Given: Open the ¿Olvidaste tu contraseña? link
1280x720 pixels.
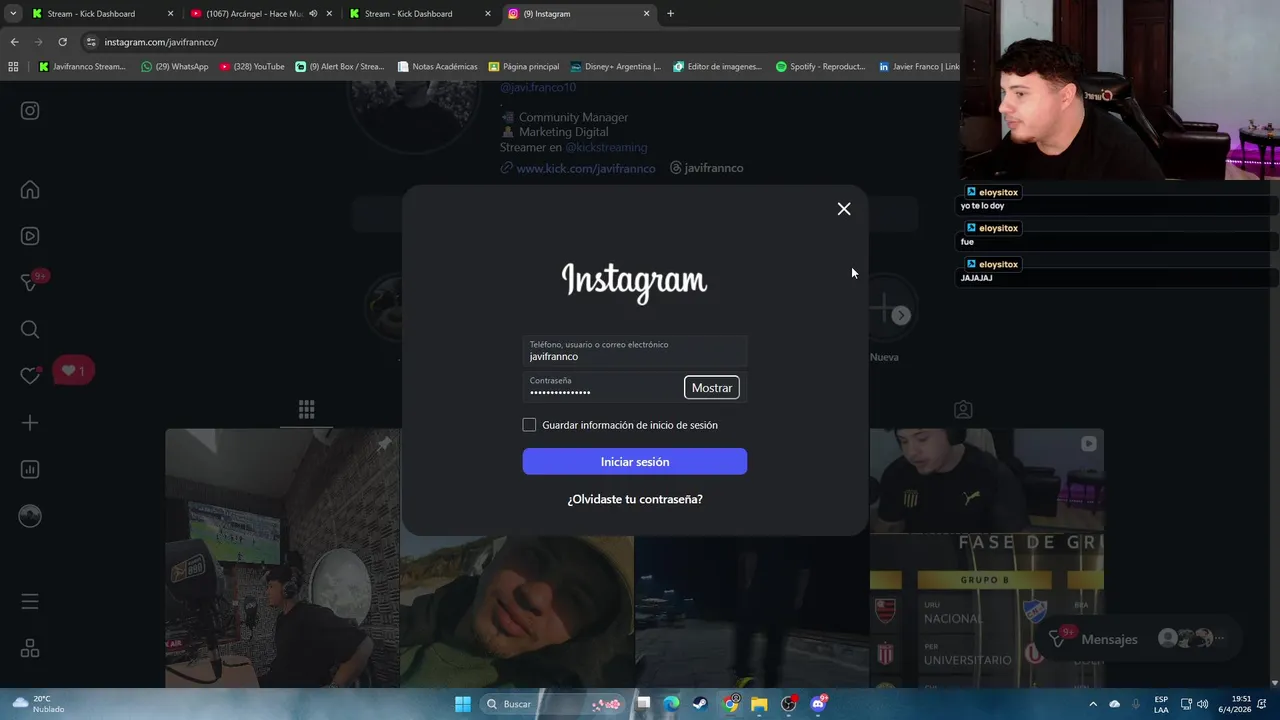Looking at the screenshot, I should (x=635, y=499).
